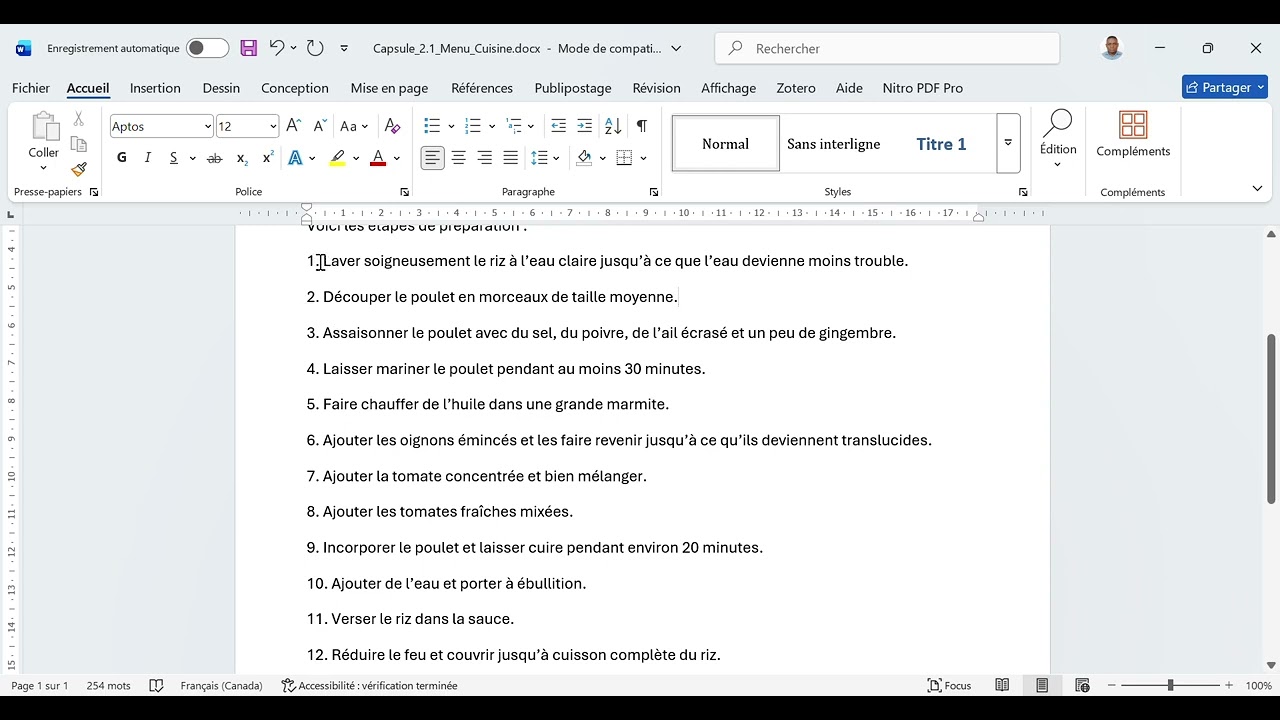The width and height of the screenshot is (1280, 720).
Task: Increase paragraph indent
Action: (x=585, y=126)
